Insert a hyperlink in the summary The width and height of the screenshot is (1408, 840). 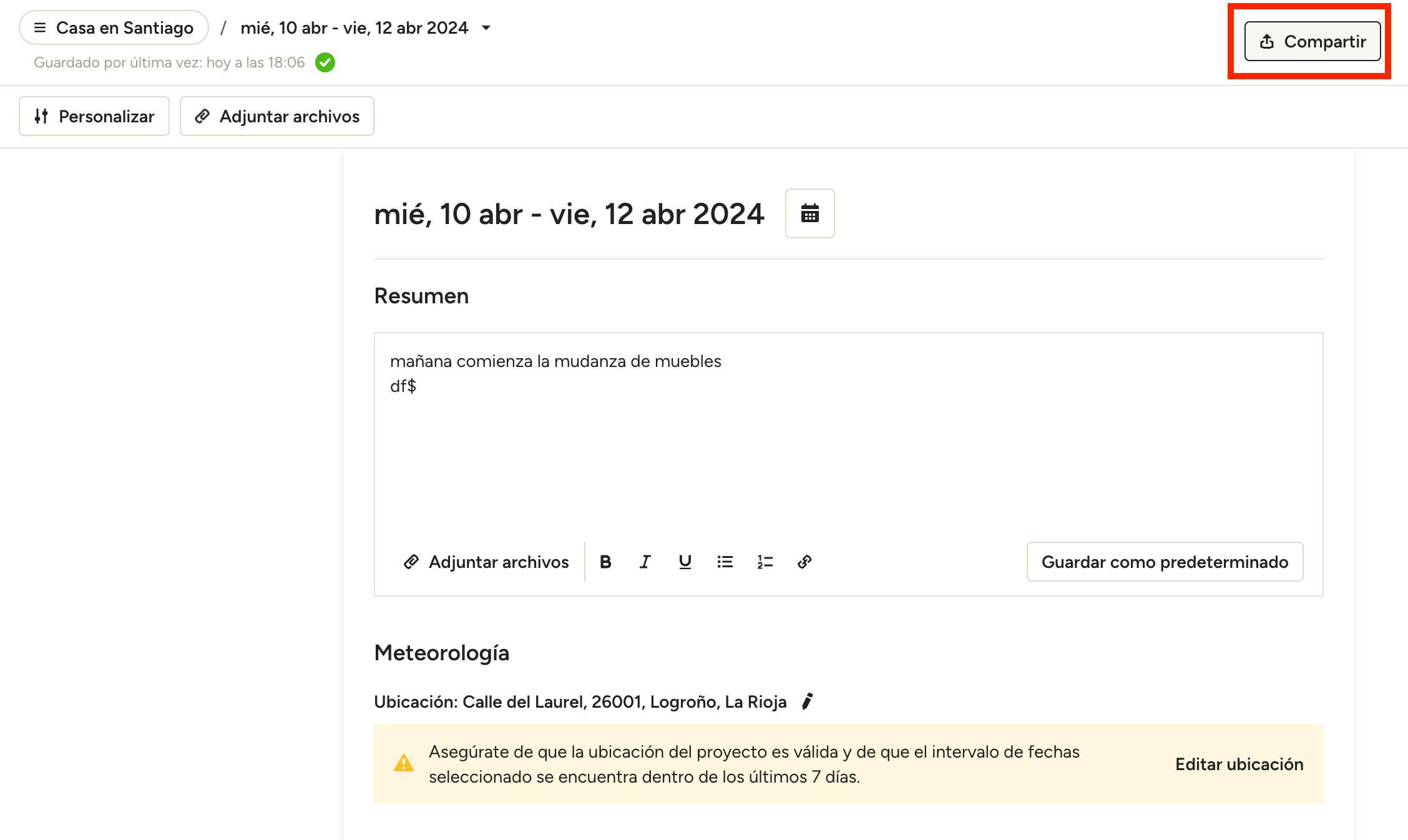click(804, 562)
